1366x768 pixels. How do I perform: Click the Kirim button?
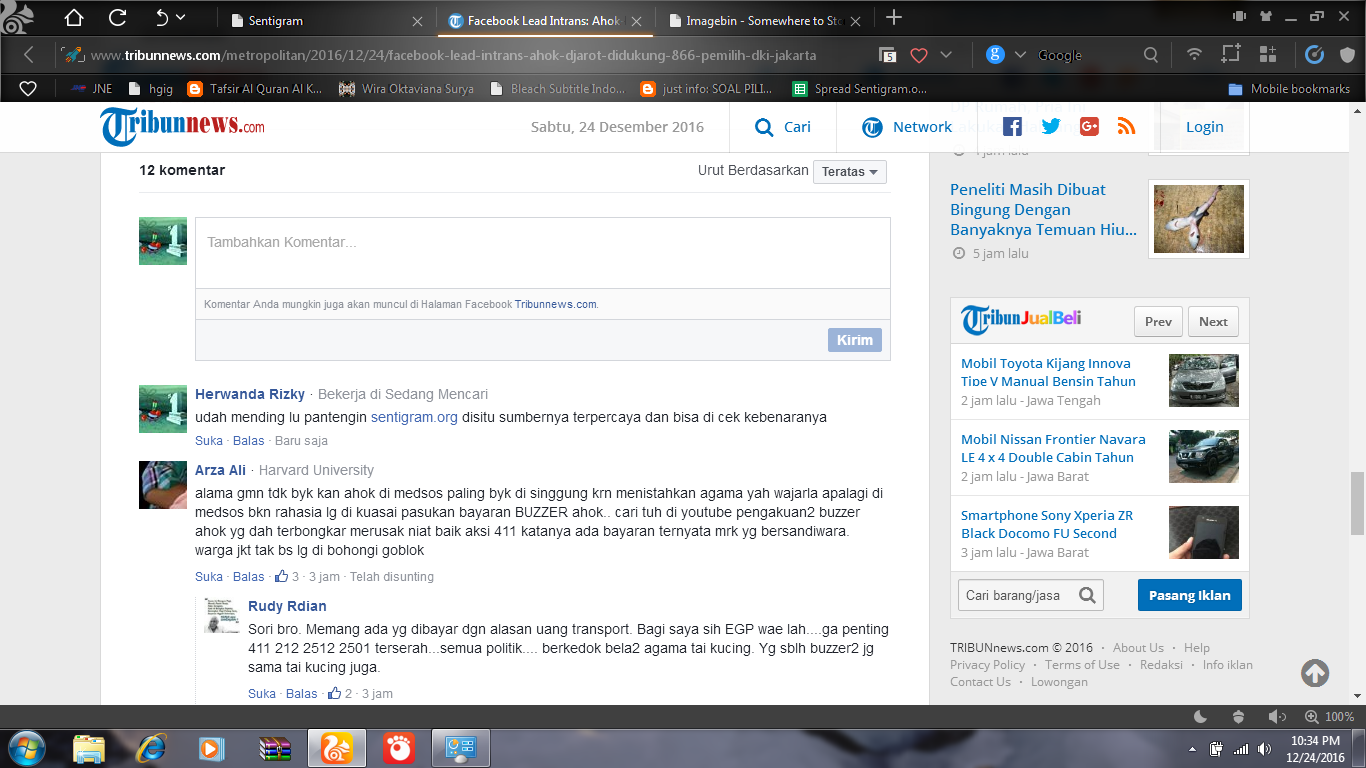855,340
